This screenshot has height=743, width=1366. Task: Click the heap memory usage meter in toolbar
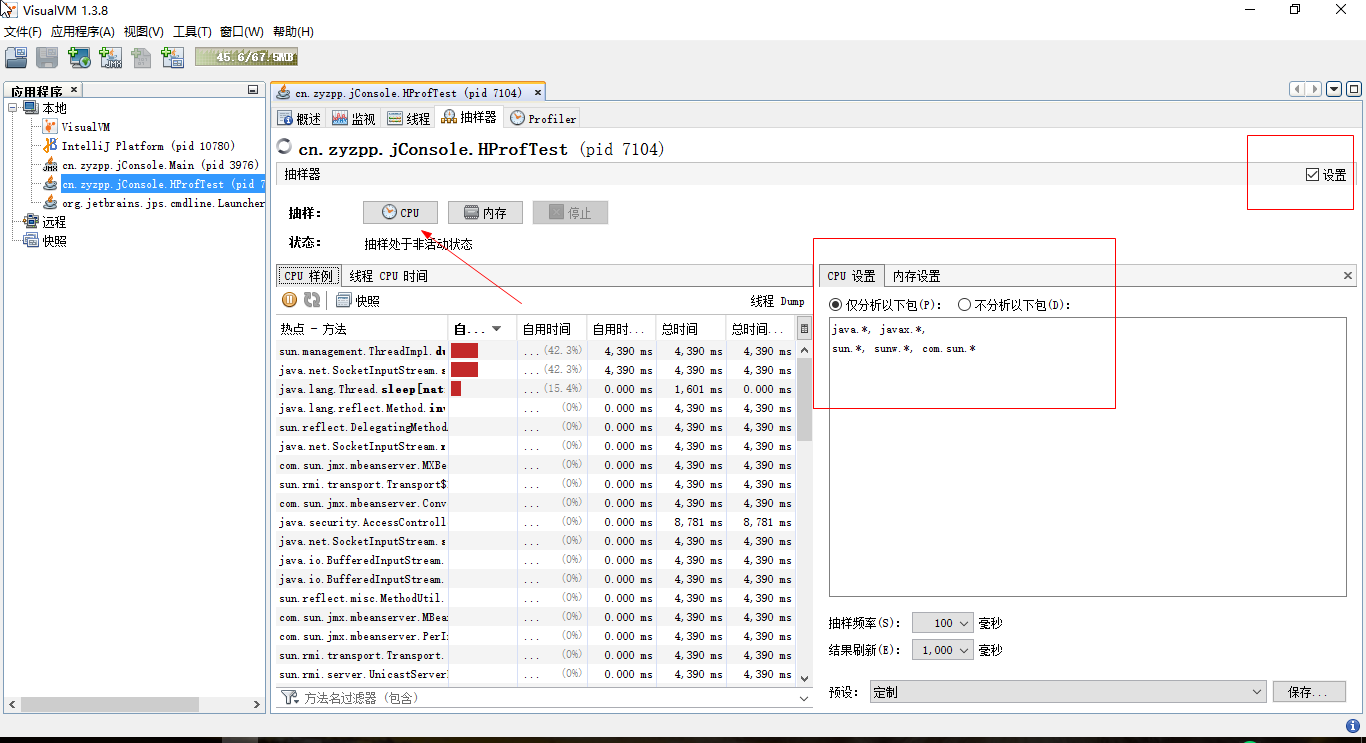click(245, 57)
